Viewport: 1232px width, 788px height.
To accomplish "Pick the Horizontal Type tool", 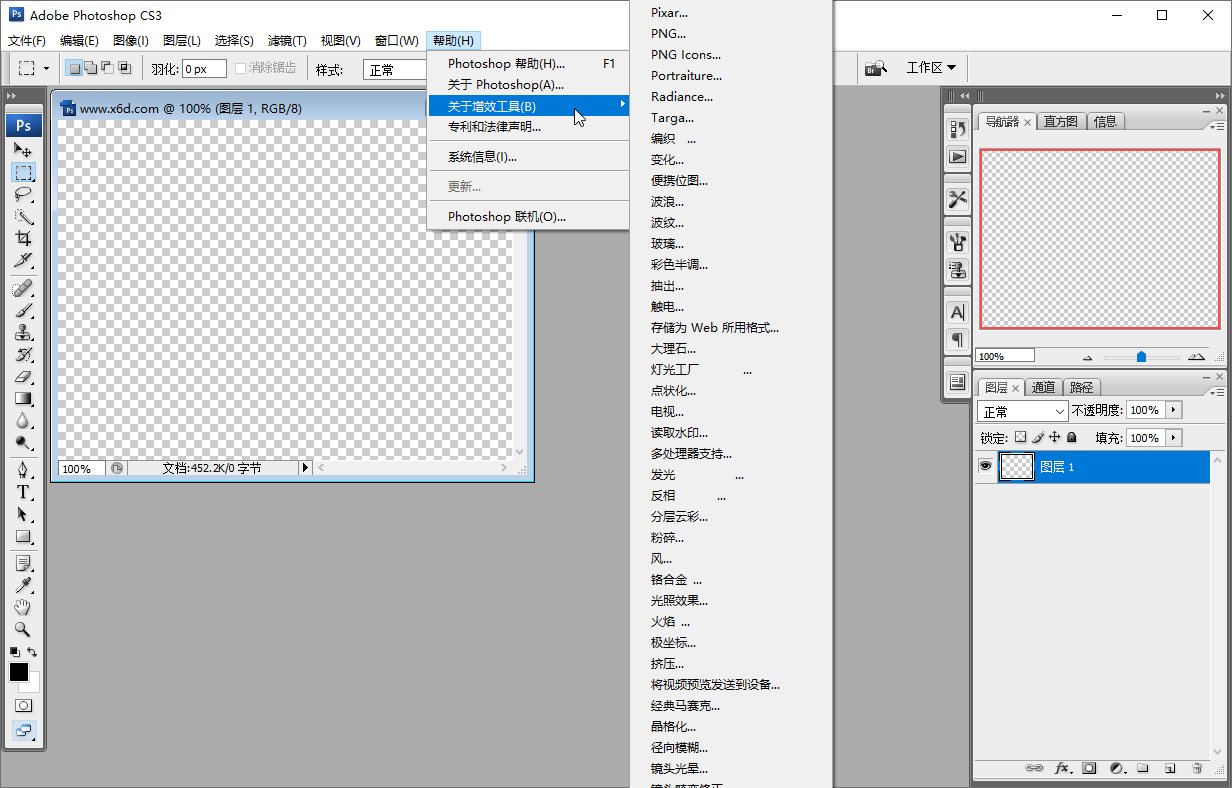I will coord(23,492).
